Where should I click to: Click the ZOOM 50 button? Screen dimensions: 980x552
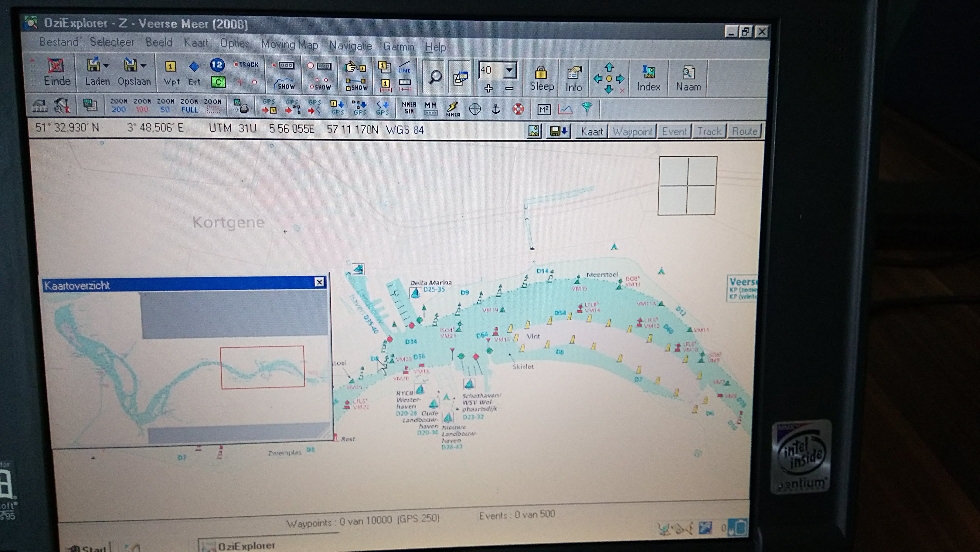[166, 106]
